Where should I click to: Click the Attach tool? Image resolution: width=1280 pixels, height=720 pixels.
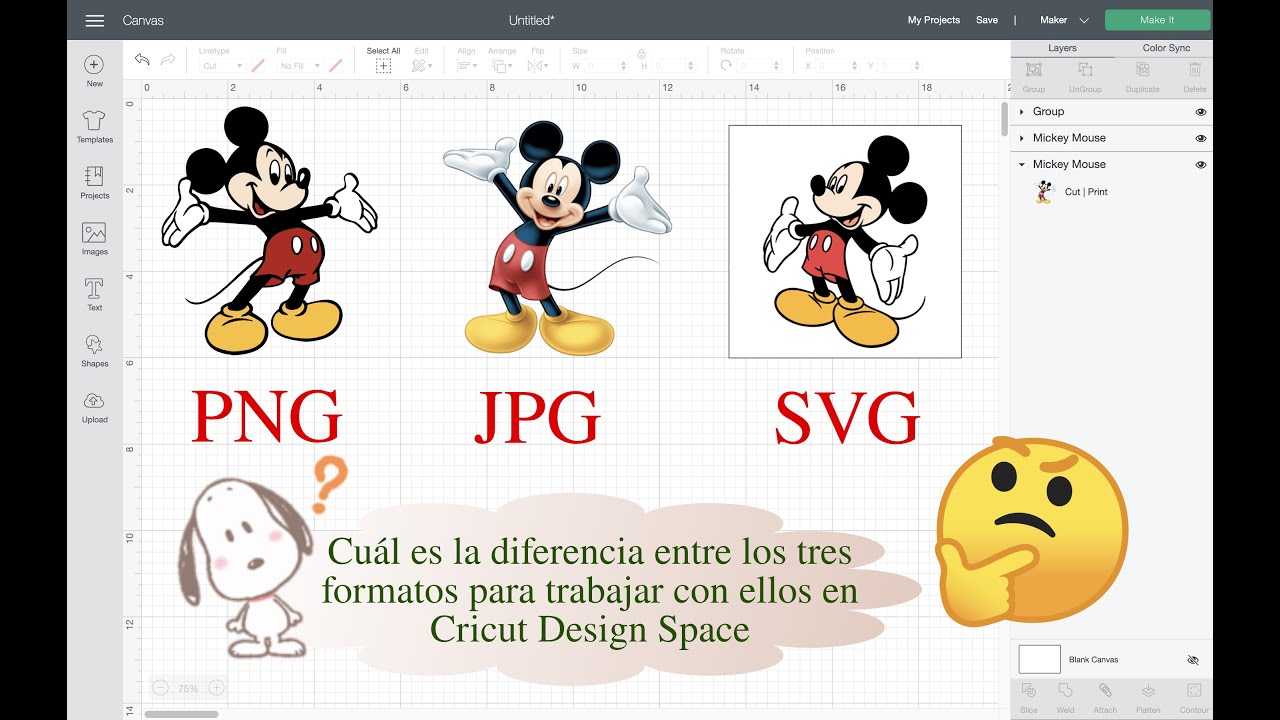(x=1105, y=697)
